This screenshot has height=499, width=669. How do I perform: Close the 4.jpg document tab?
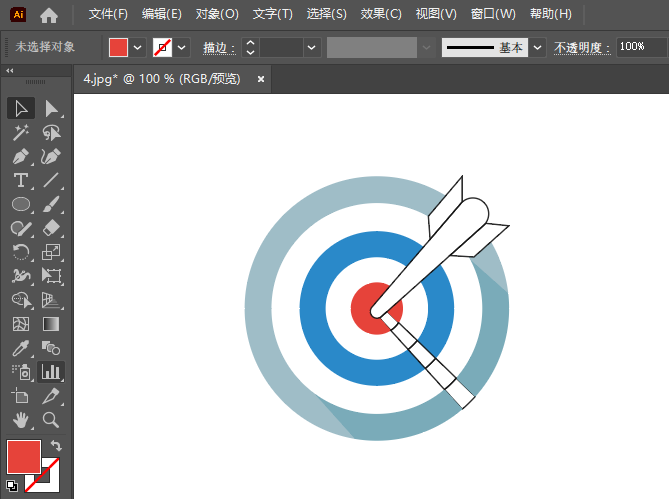tap(261, 79)
